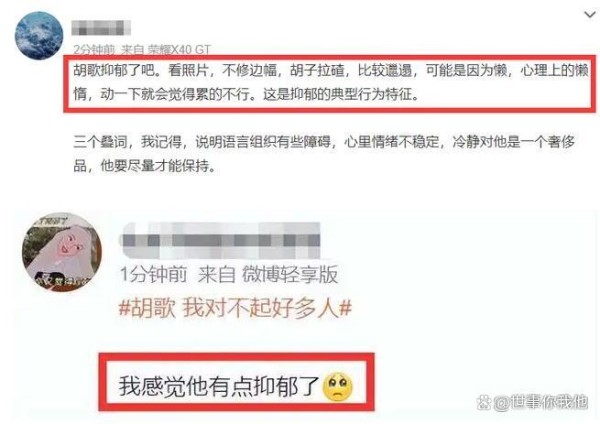Click the paragraph starting 三个叠词
Viewport: 600px width, 424px height.
[324, 153]
